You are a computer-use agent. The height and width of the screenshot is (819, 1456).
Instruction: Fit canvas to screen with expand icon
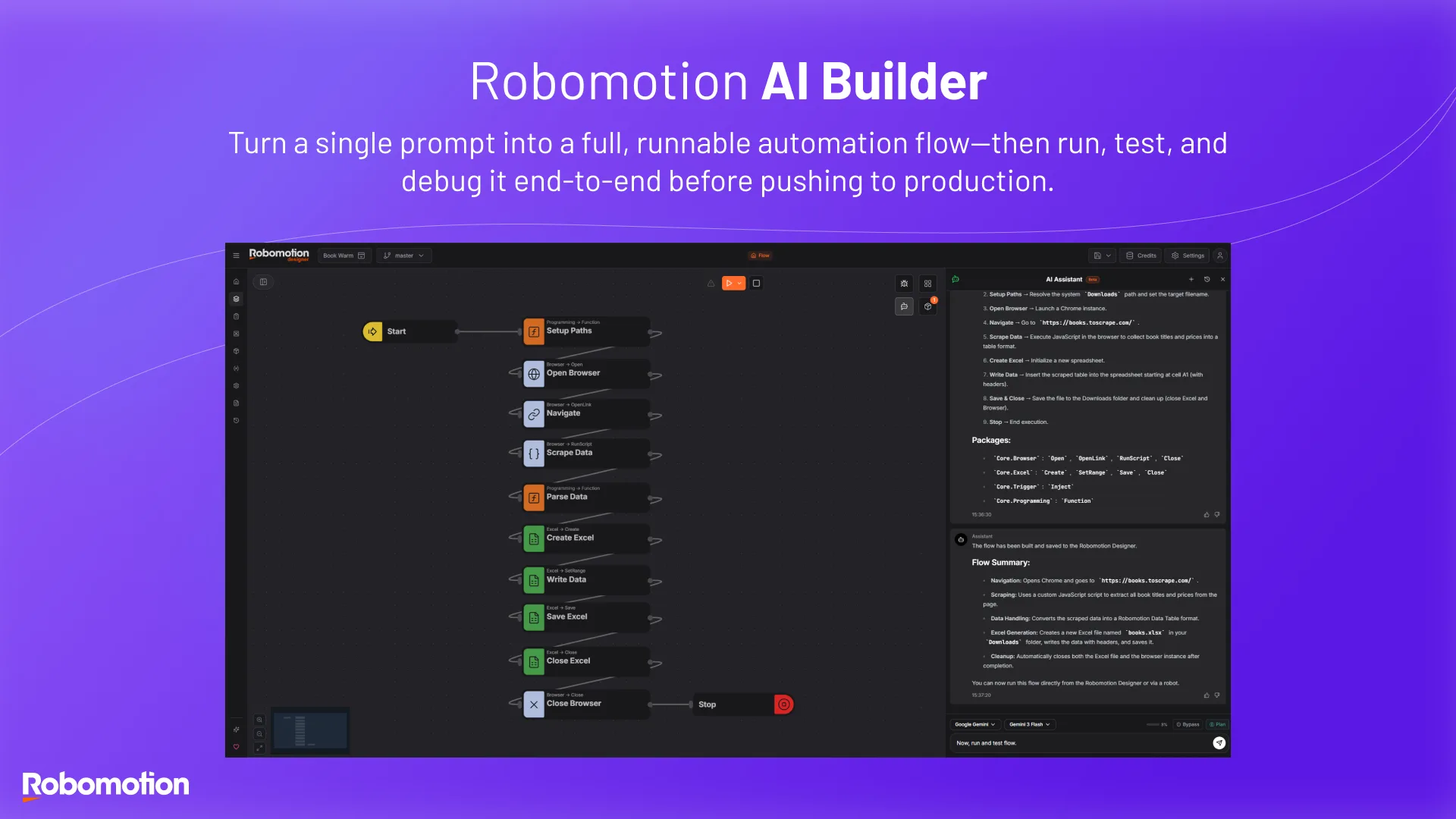tap(259, 748)
